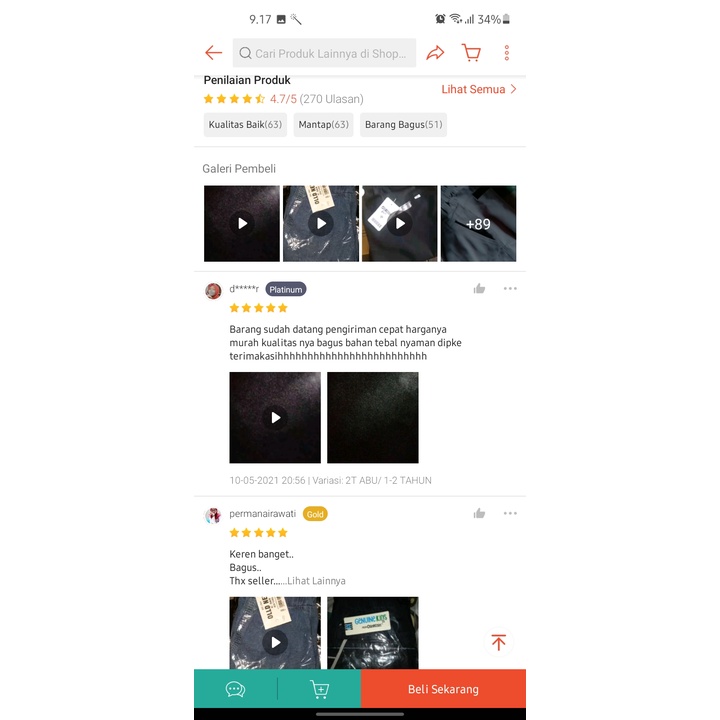Open the three-dot overflow menu at top
This screenshot has width=720, height=720.
pos(506,53)
